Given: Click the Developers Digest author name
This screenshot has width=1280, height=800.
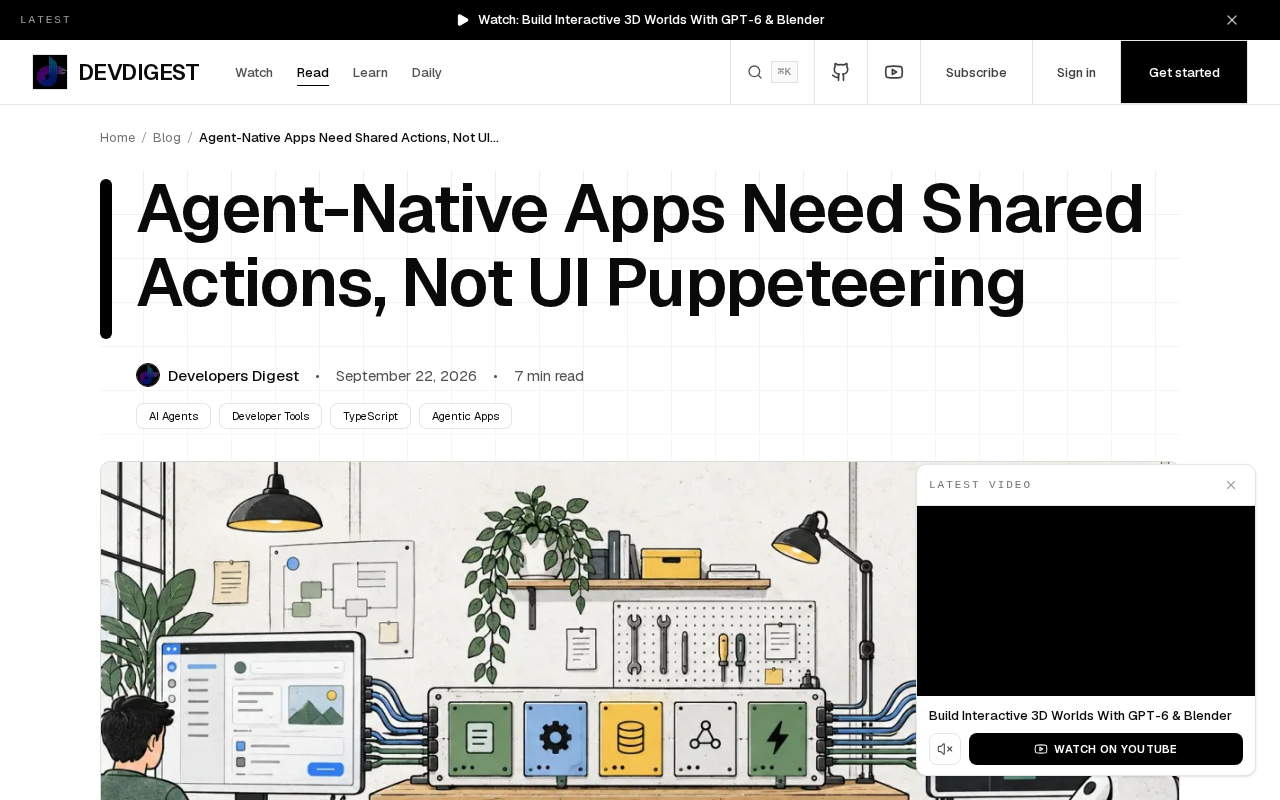Looking at the screenshot, I should [x=233, y=376].
